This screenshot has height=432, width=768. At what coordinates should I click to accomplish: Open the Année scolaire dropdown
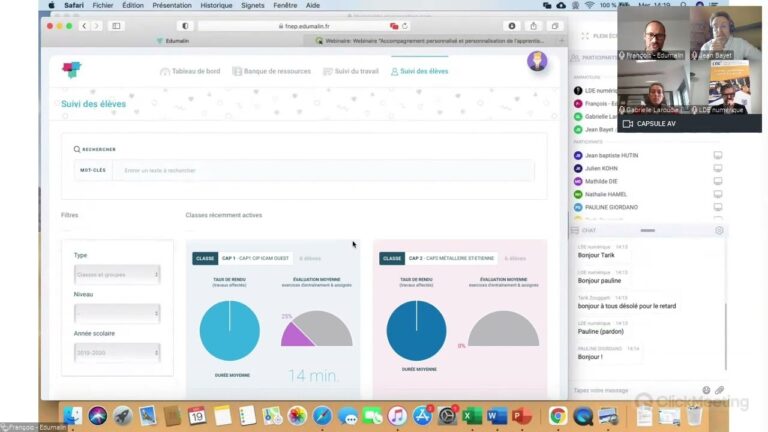116,352
